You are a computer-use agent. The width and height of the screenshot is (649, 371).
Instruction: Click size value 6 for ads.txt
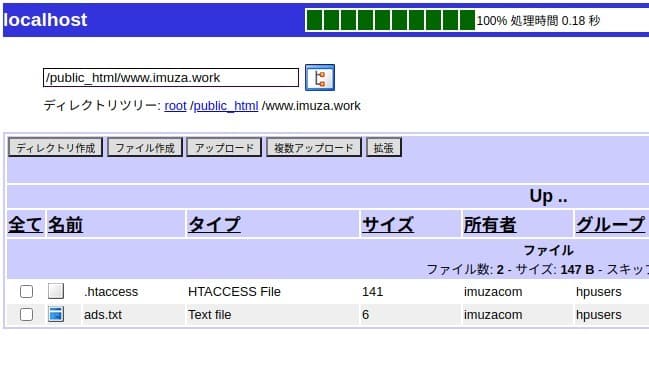tap(365, 315)
